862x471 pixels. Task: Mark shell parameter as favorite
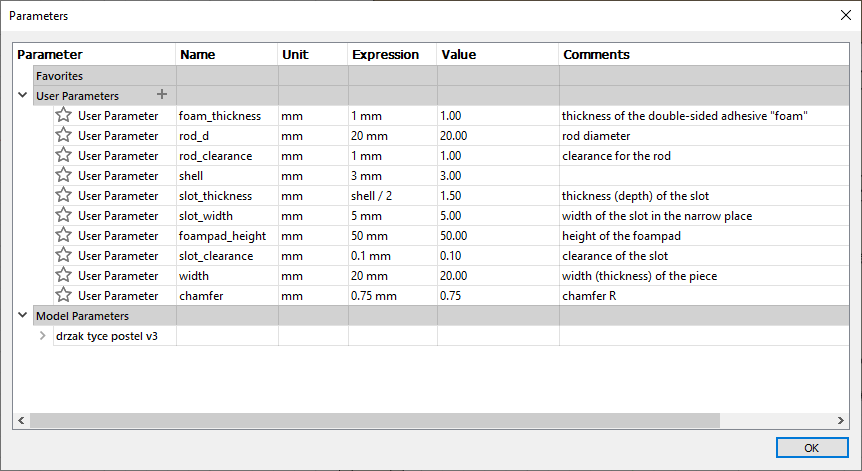click(64, 175)
